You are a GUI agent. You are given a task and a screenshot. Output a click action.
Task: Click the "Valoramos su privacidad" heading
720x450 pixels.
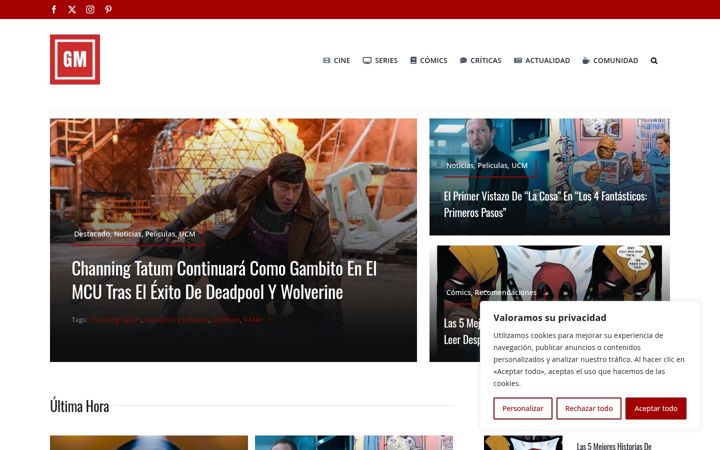550,318
